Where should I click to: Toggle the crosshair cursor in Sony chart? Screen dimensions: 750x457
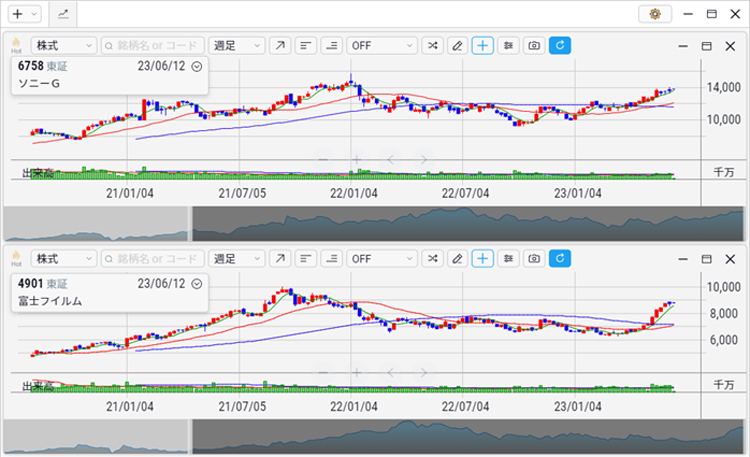[x=483, y=46]
